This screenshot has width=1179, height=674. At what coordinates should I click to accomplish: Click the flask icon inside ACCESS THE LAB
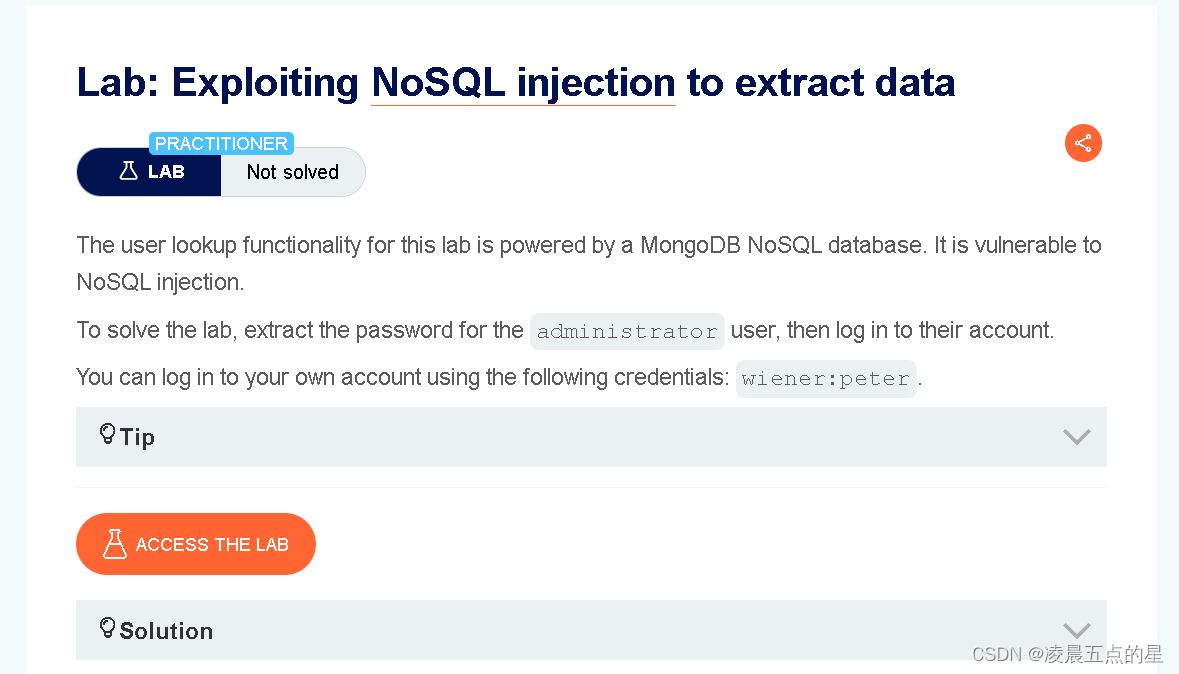coord(114,543)
